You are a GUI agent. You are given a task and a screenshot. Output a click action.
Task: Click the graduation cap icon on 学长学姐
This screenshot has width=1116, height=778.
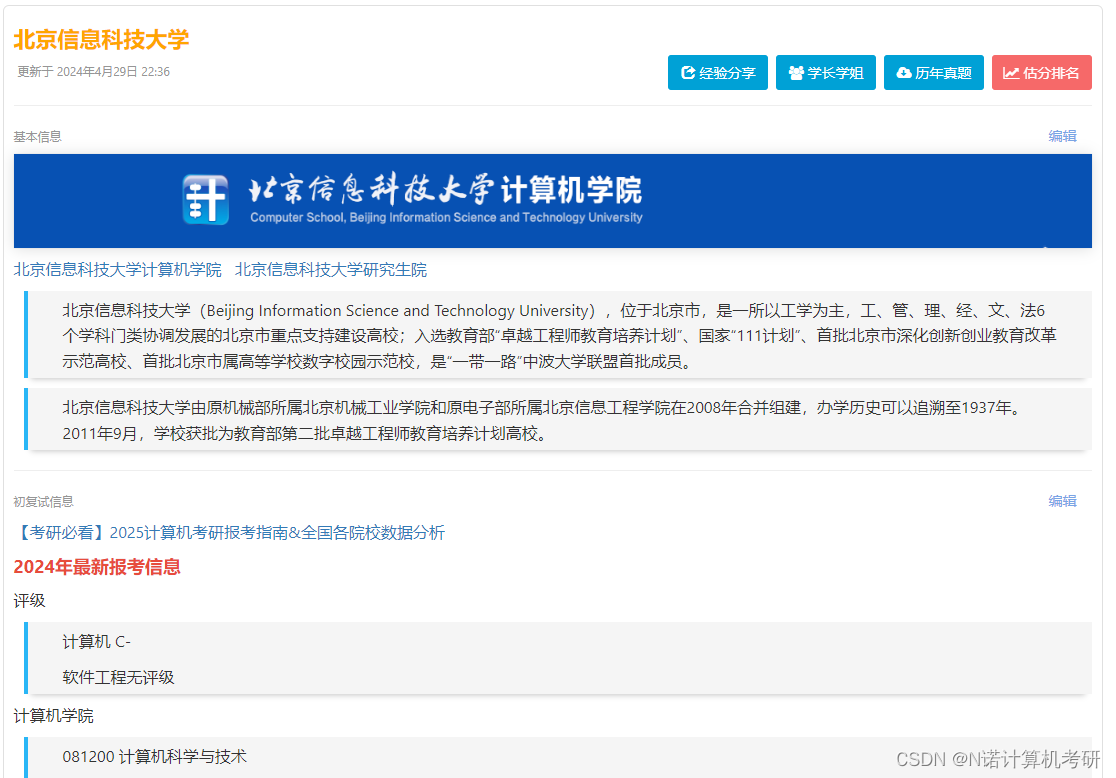796,72
